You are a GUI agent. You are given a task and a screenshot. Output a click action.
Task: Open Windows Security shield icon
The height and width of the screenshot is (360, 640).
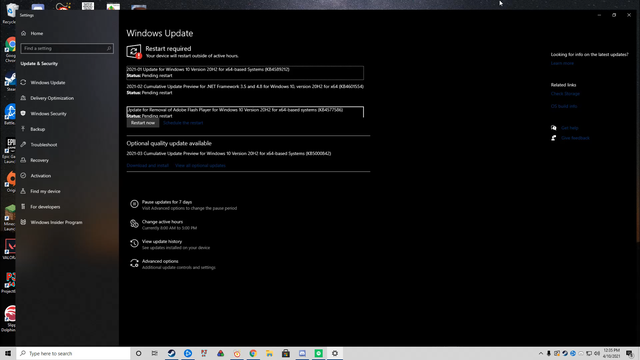pos(23,113)
